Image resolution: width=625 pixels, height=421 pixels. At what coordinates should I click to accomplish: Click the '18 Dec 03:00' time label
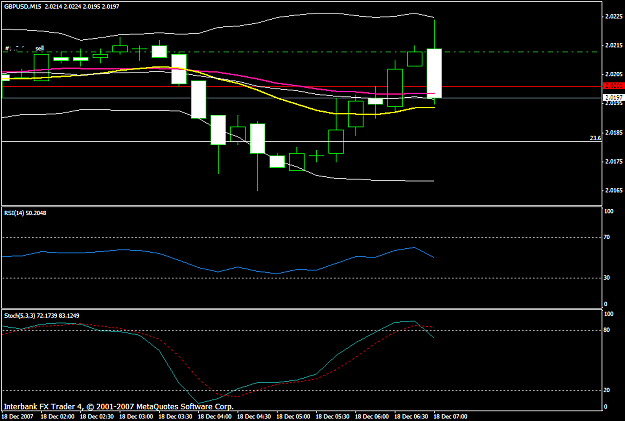click(x=136, y=417)
